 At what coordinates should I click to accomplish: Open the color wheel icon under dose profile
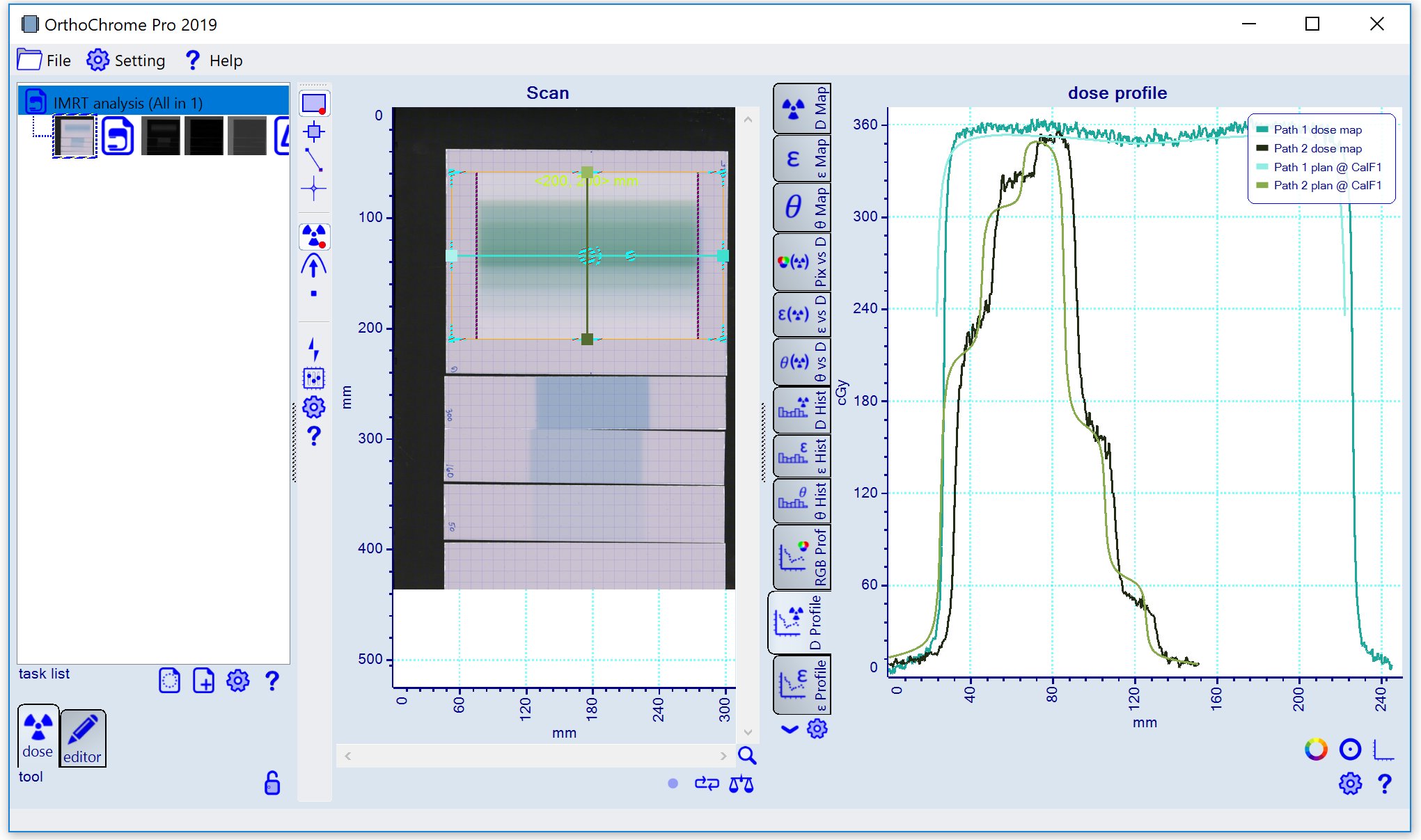coord(1315,750)
